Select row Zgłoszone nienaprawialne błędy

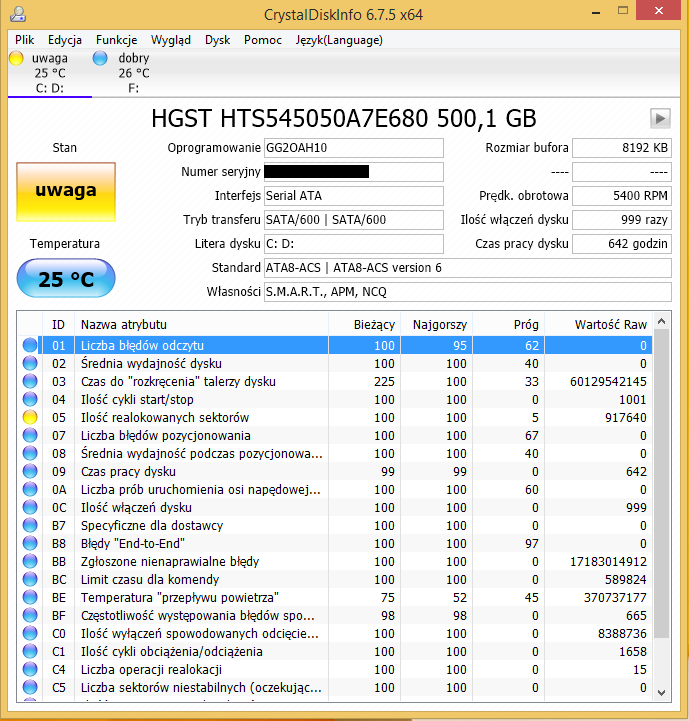335,561
